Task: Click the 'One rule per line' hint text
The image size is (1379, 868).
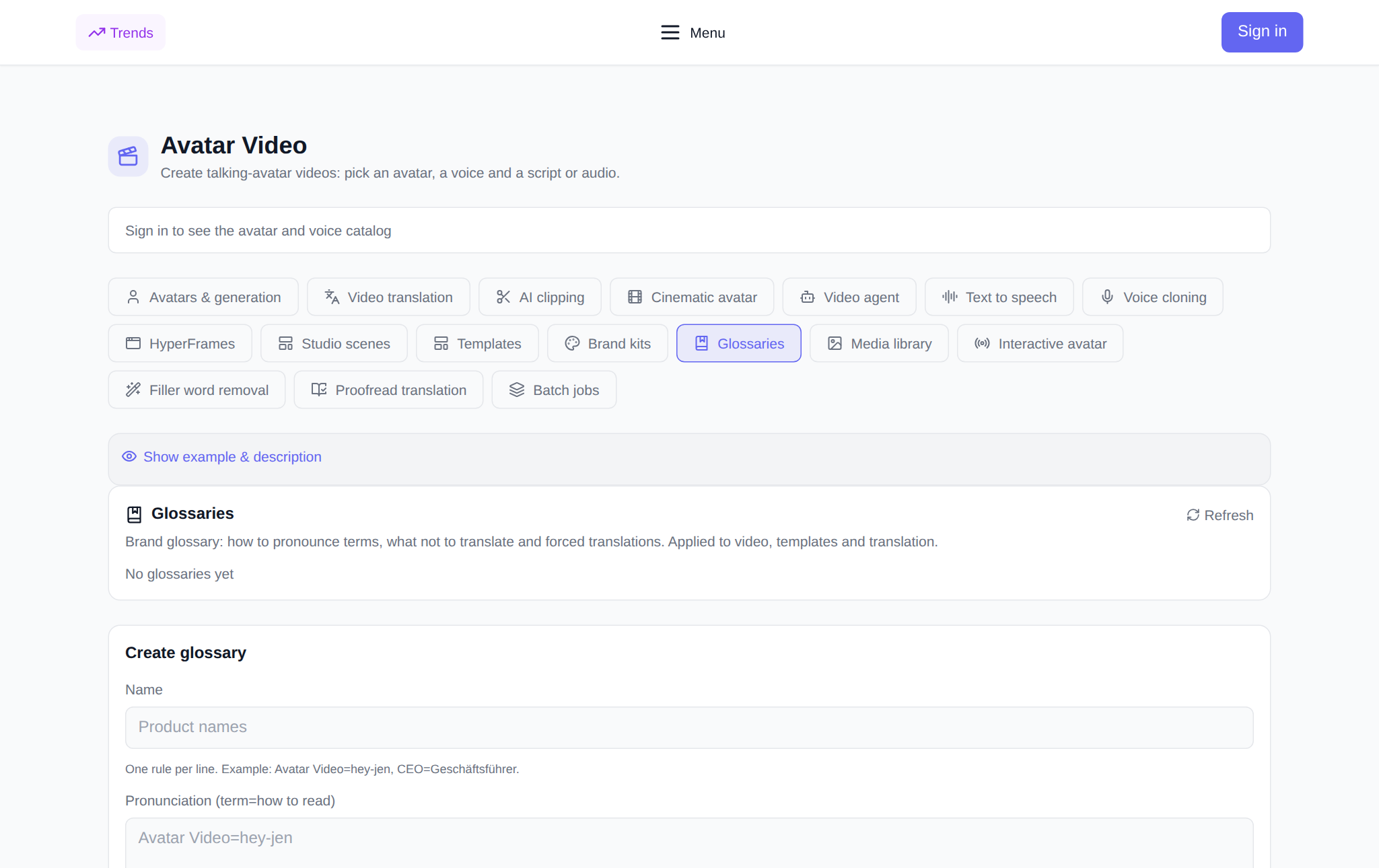Action: coord(322,769)
